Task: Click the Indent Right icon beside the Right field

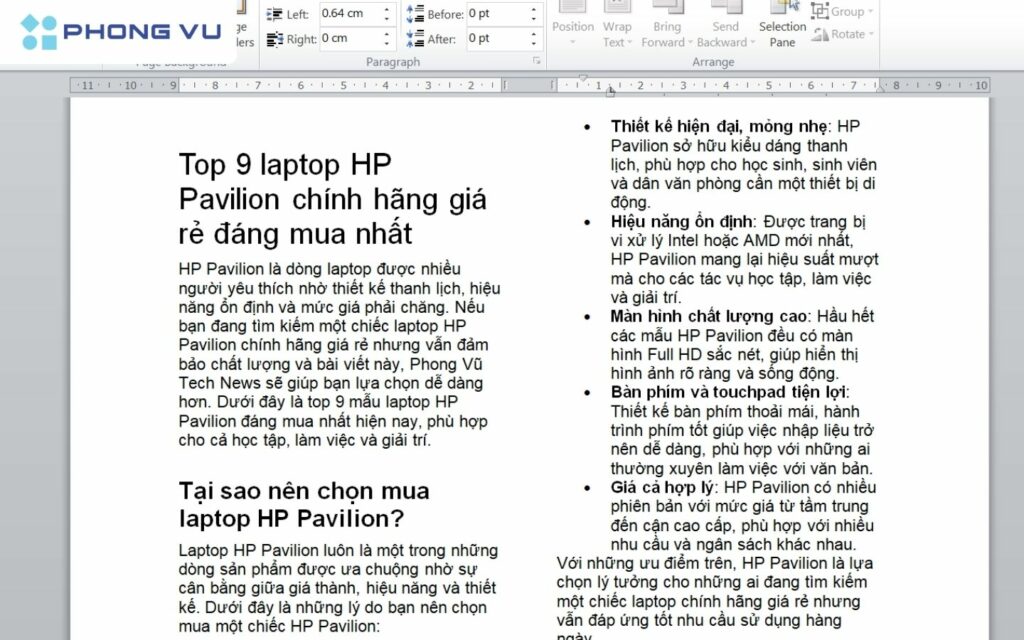Action: point(276,38)
